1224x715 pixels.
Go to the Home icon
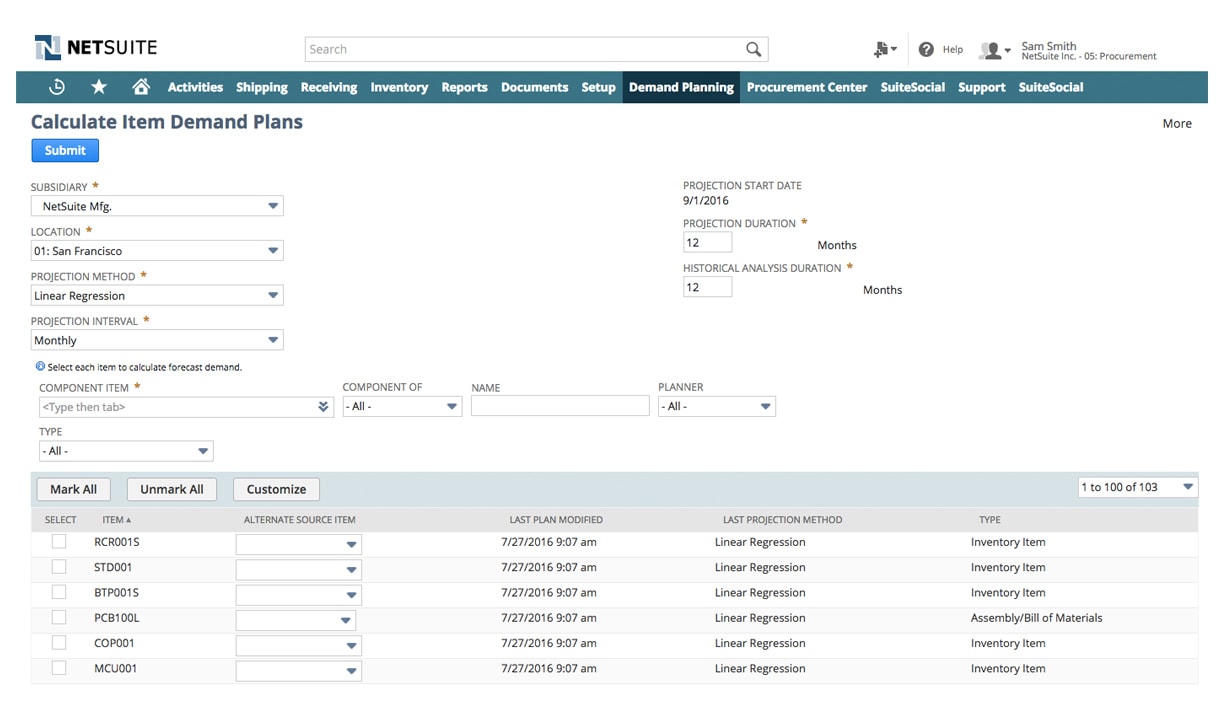pyautogui.click(x=141, y=87)
